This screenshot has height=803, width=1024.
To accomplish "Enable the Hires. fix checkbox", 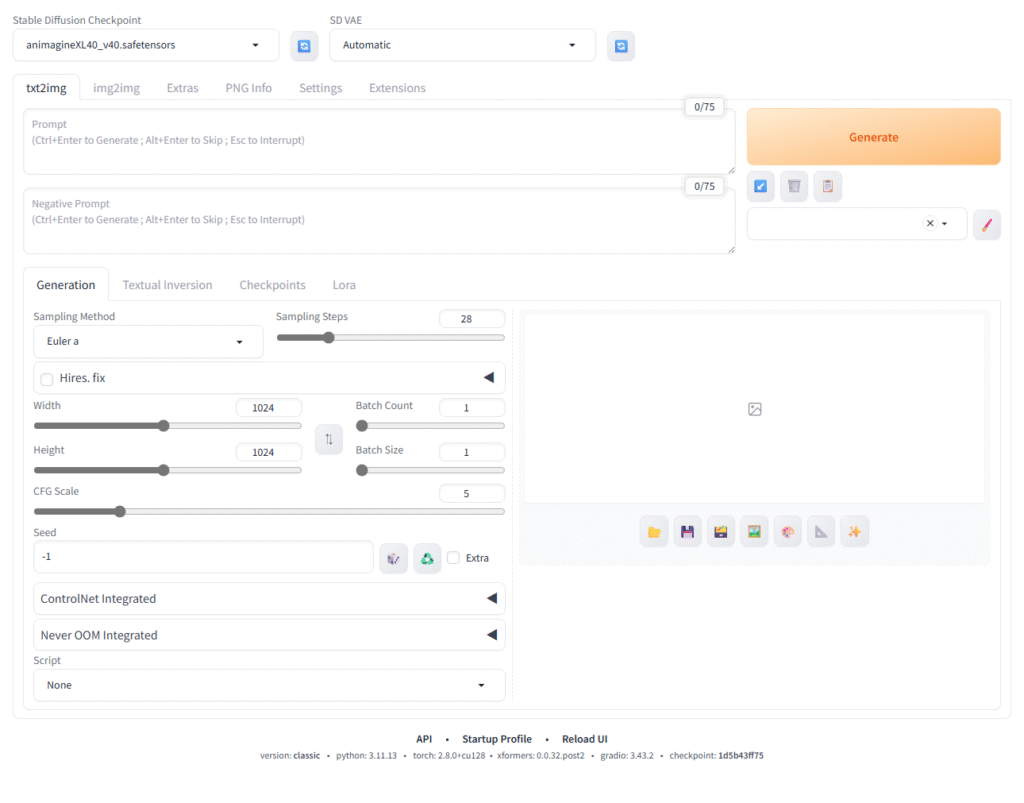I will click(47, 379).
